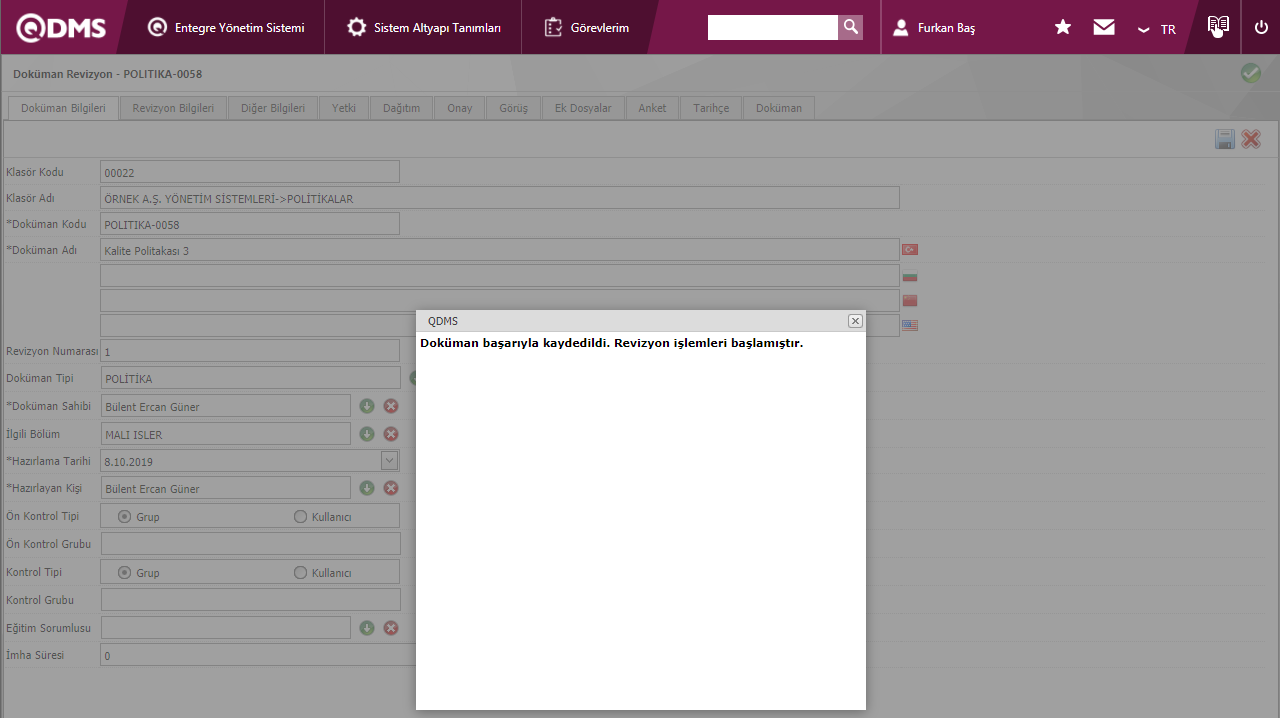Screen dimensions: 1280x718
Task: Open the Hazırlama Tarihi date dropdown
Action: pos(389,461)
